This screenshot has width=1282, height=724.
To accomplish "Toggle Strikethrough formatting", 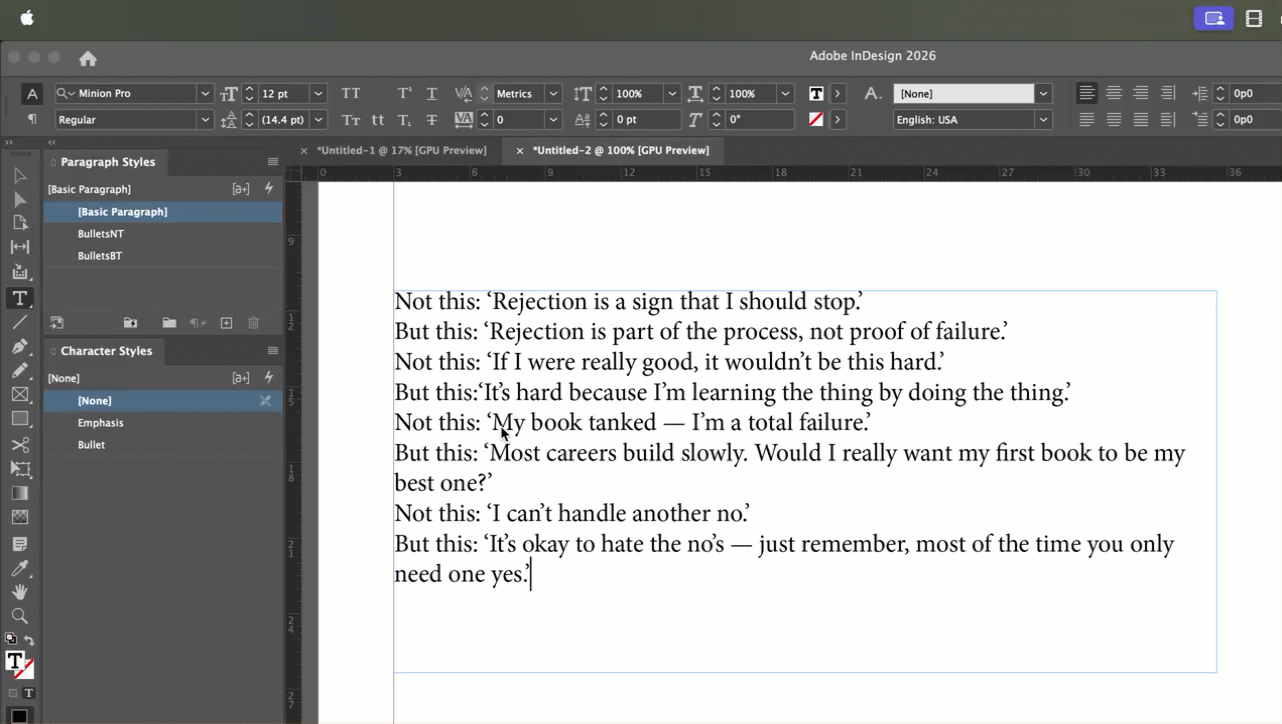I will coord(432,120).
